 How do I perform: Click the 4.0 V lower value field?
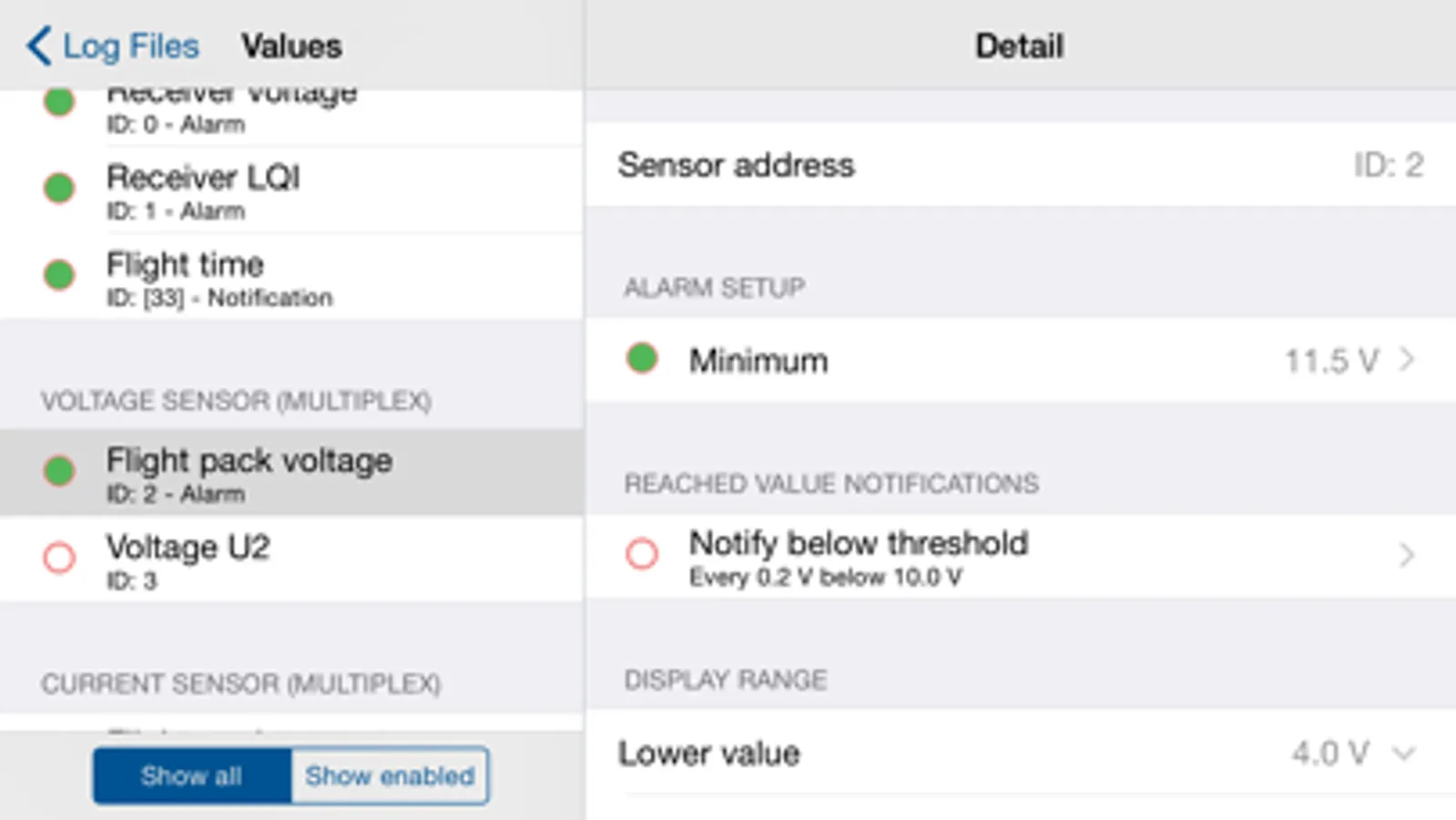pos(1329,753)
